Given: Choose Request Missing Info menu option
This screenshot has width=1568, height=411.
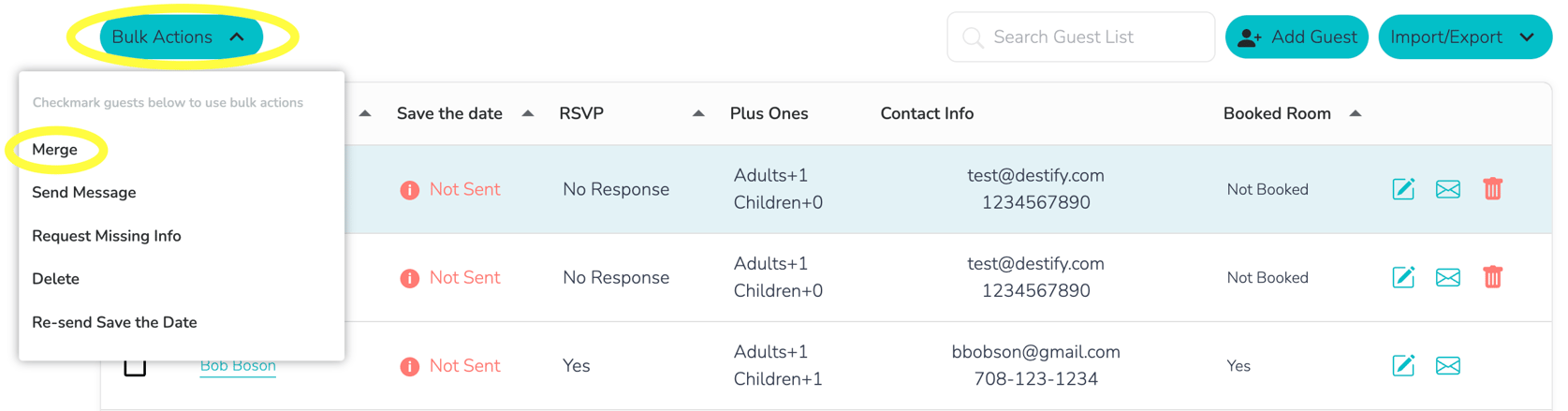Looking at the screenshot, I should click(x=107, y=236).
